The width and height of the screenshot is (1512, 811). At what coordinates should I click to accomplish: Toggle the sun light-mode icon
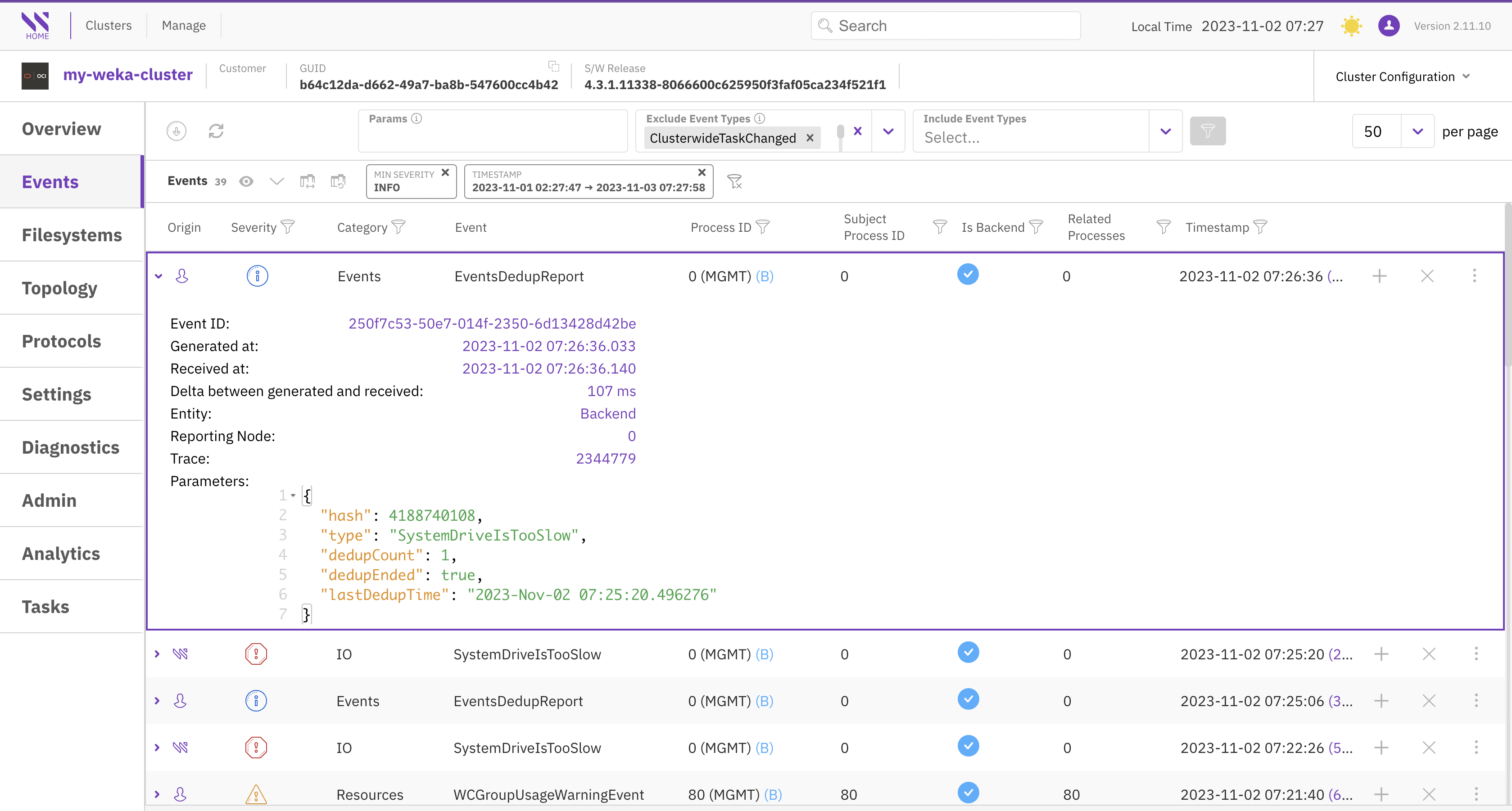point(1351,26)
